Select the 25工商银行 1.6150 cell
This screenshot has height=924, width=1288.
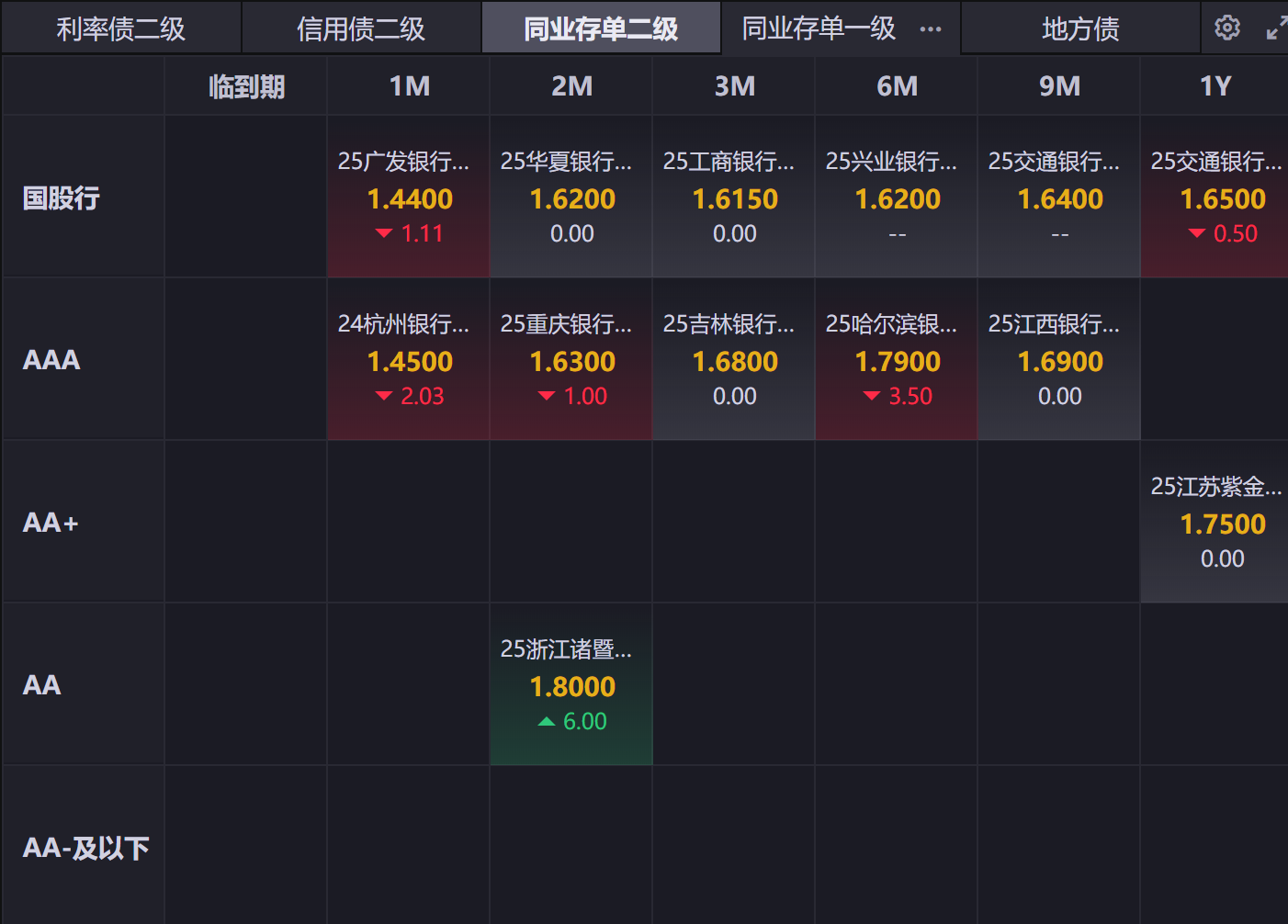tap(734, 197)
